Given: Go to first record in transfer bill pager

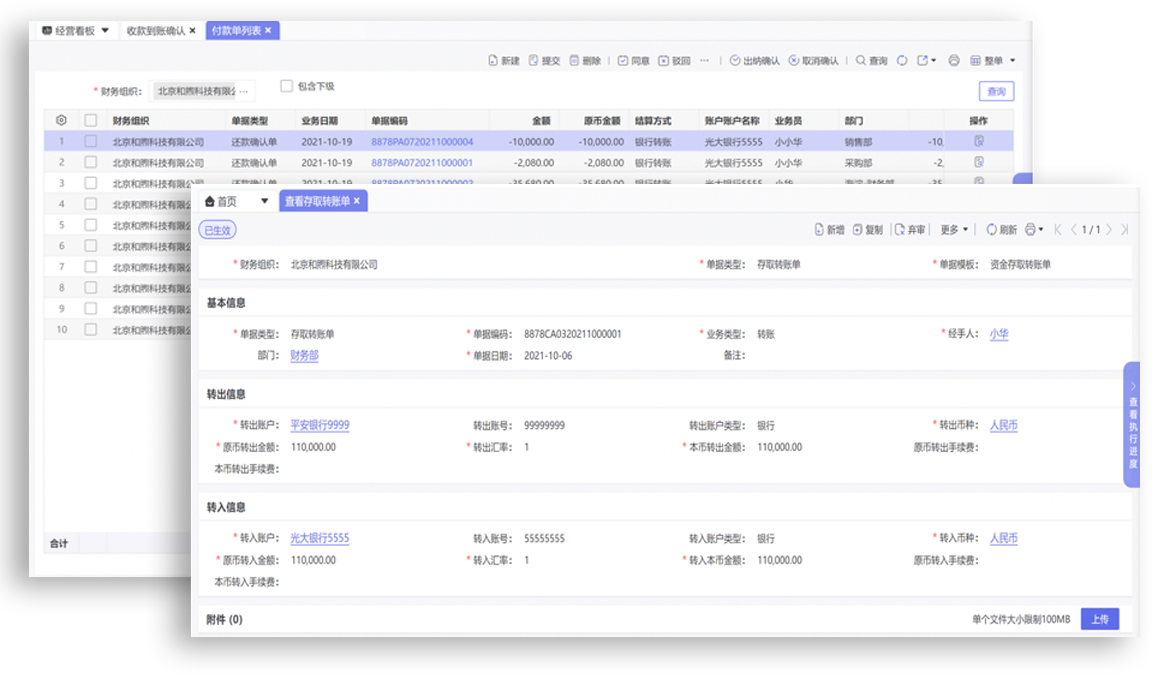Looking at the screenshot, I should (x=1058, y=229).
